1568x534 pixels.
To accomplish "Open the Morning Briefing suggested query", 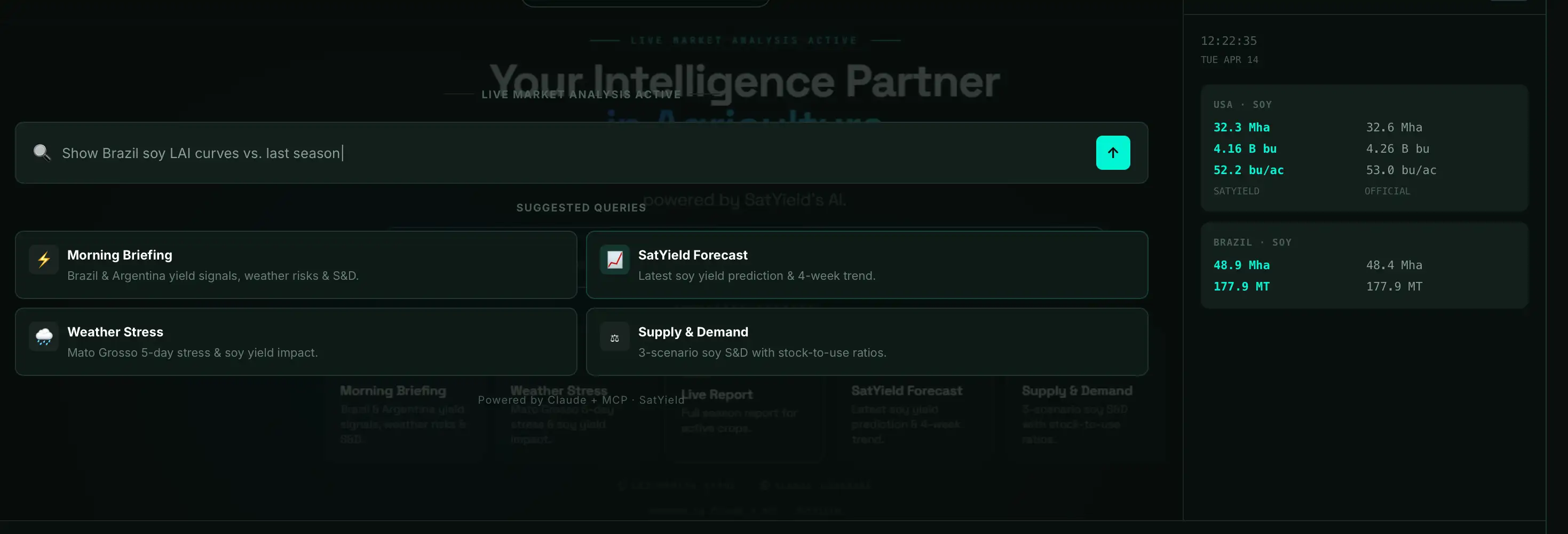I will (296, 265).
